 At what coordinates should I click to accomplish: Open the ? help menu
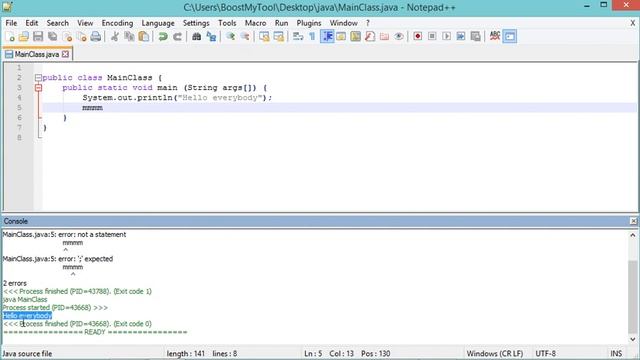coord(367,23)
